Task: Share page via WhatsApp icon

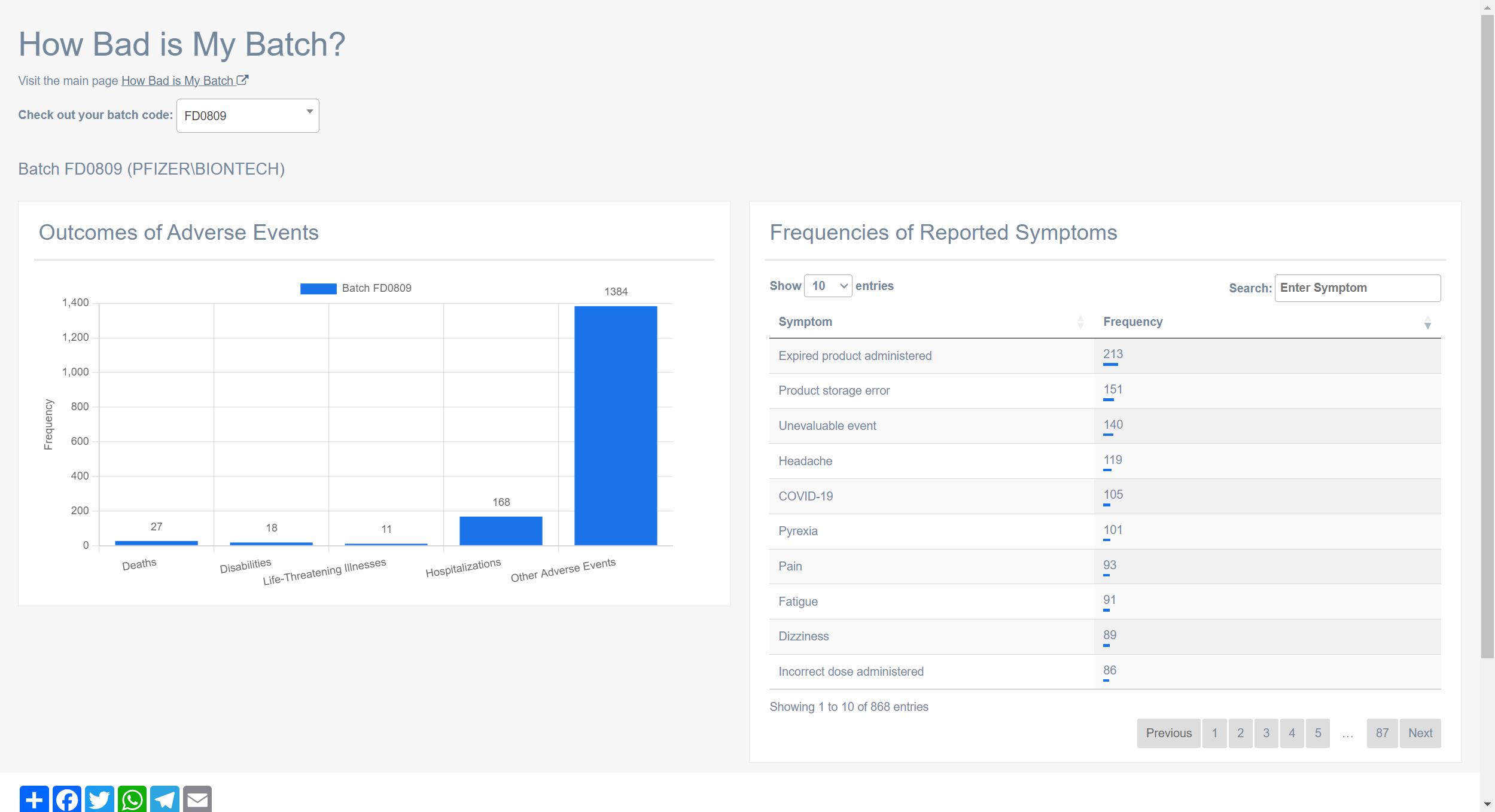Action: [132, 799]
